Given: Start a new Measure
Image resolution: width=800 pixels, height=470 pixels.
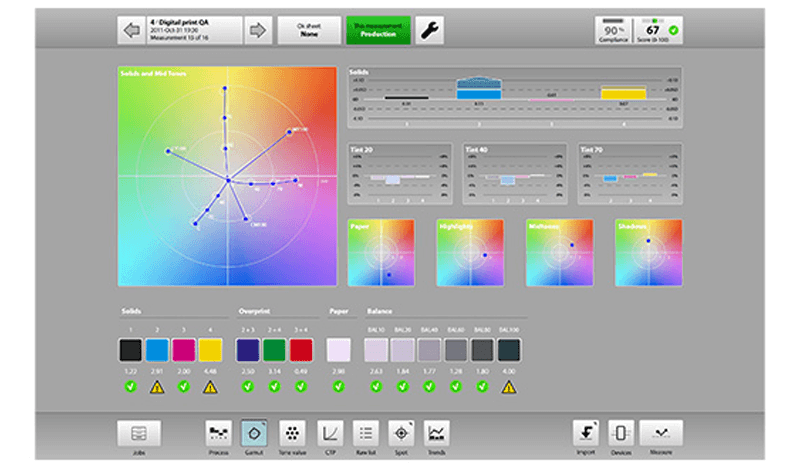Looking at the screenshot, I should pos(661,434).
